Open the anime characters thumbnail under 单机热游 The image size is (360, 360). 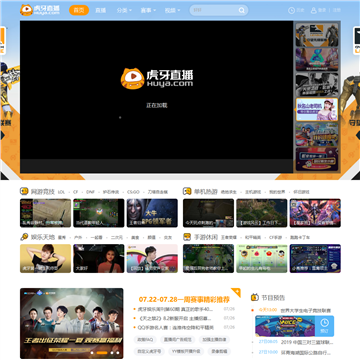315,213
